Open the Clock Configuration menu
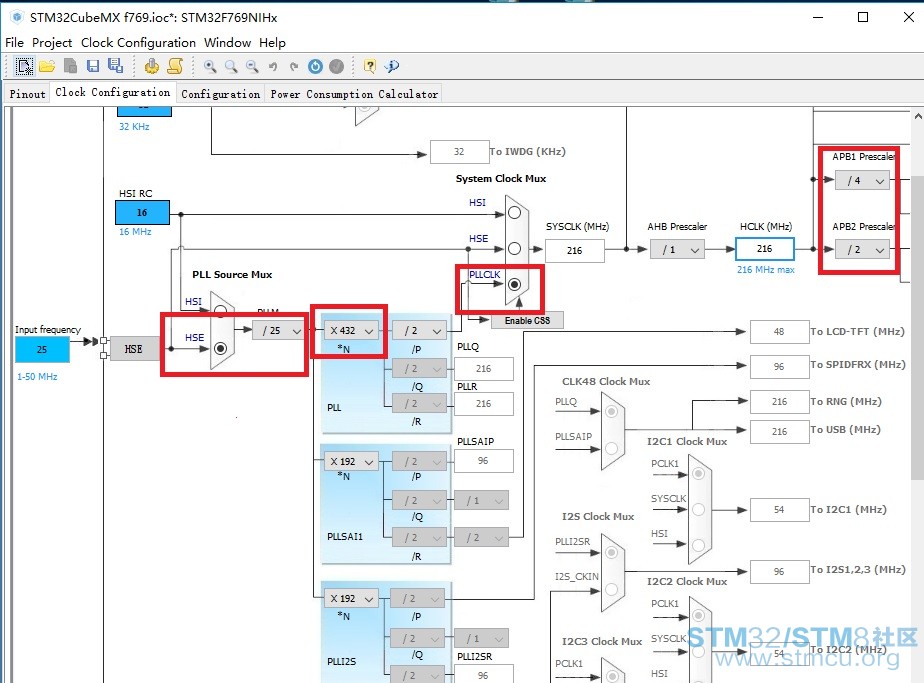The width and height of the screenshot is (924, 683). (x=138, y=42)
